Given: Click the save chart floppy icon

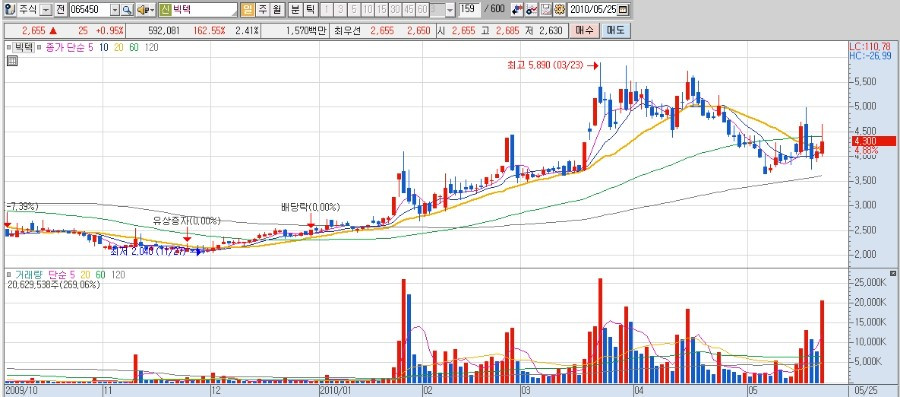Looking at the screenshot, I should [545, 10].
